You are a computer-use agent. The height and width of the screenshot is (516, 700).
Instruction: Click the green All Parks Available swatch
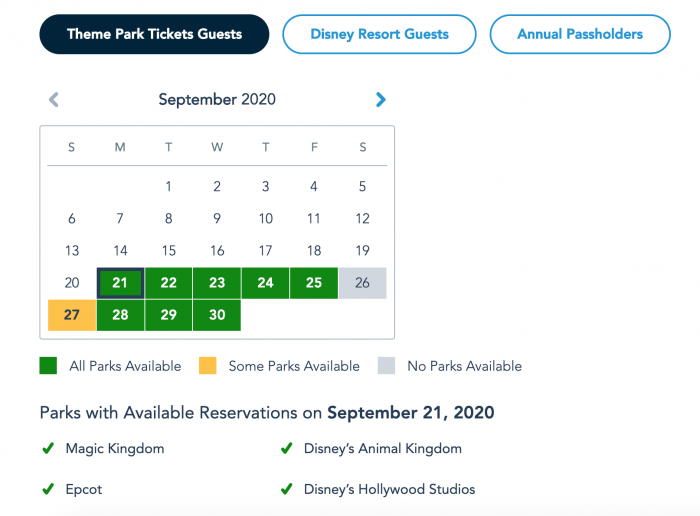click(x=48, y=366)
